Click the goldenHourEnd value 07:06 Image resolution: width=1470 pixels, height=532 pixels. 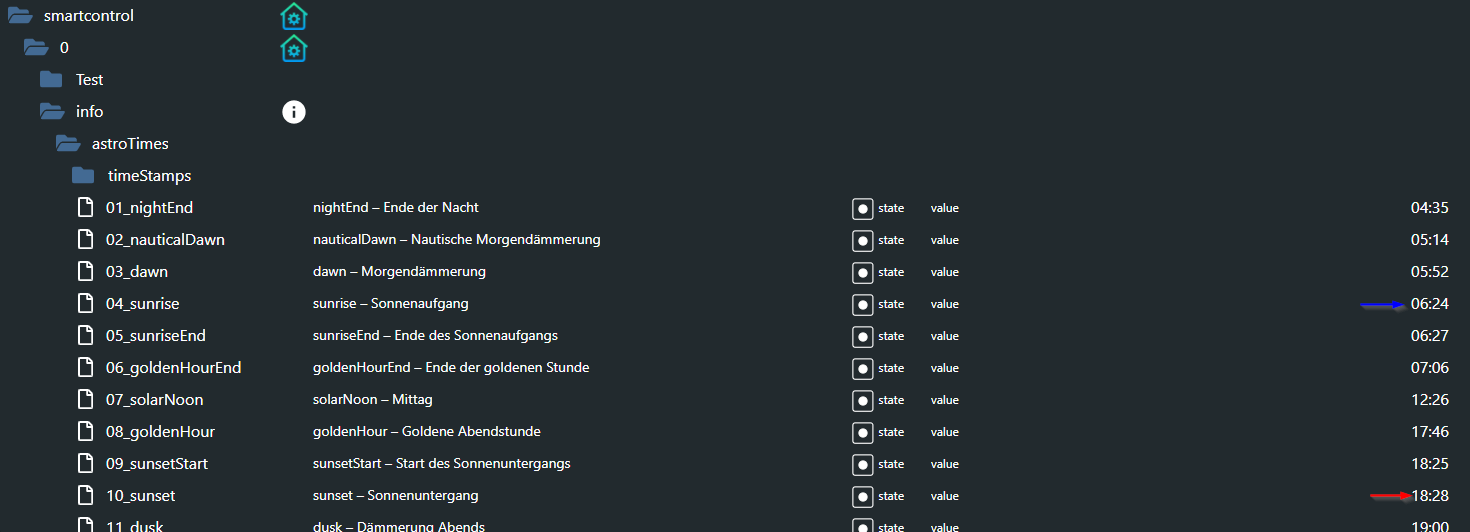pos(1429,368)
